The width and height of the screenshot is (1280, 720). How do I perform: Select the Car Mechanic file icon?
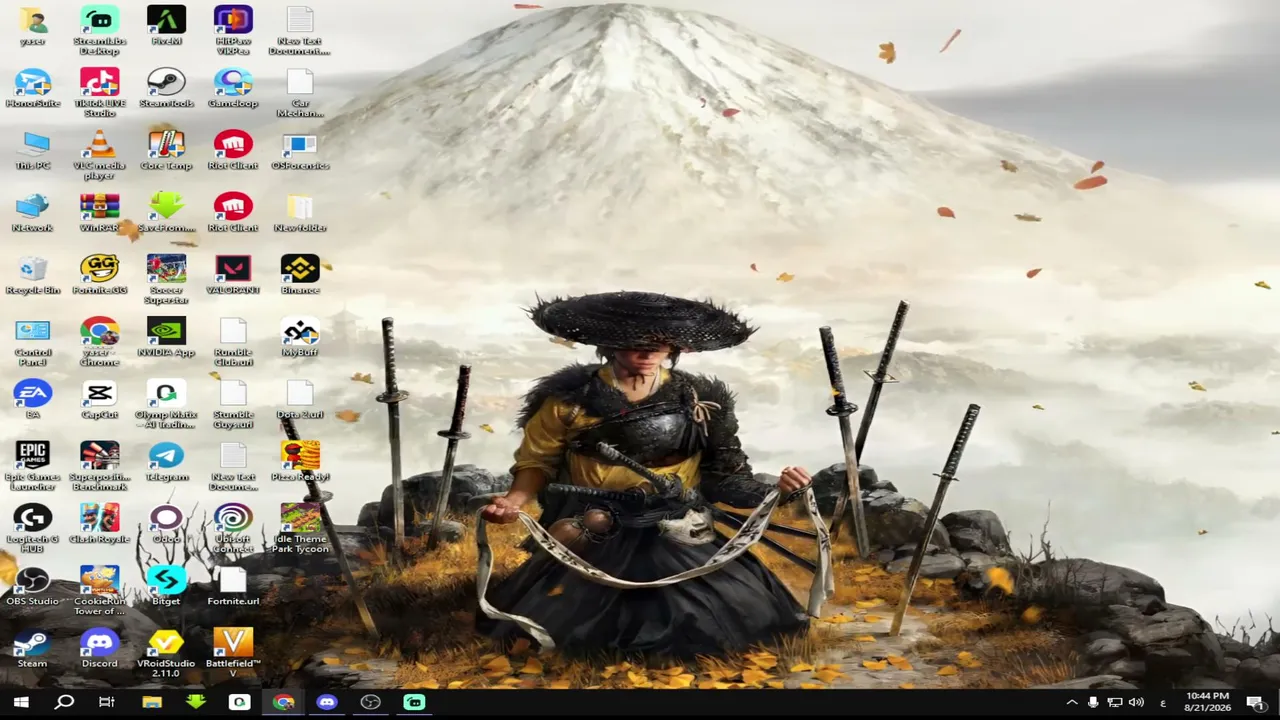(x=300, y=92)
